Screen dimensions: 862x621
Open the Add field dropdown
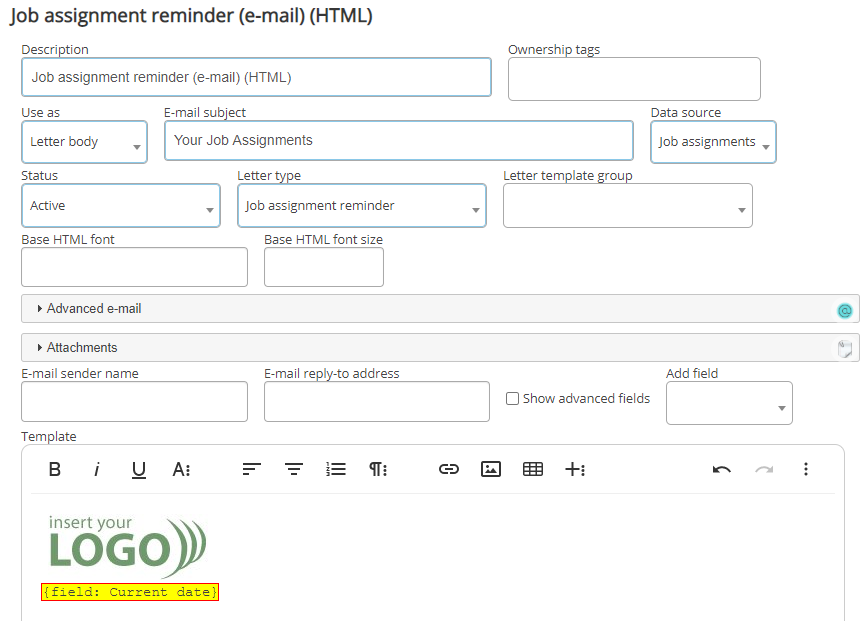tap(729, 404)
